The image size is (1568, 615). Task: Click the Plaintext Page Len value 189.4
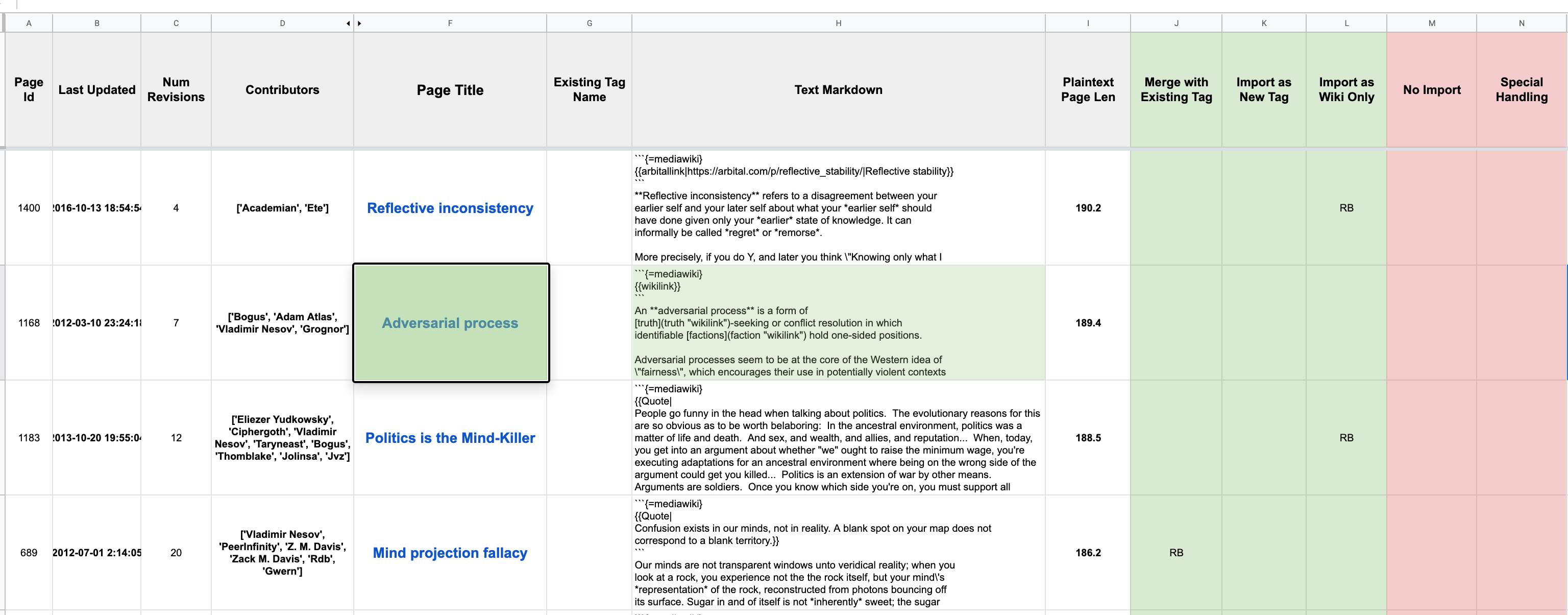tap(1087, 323)
